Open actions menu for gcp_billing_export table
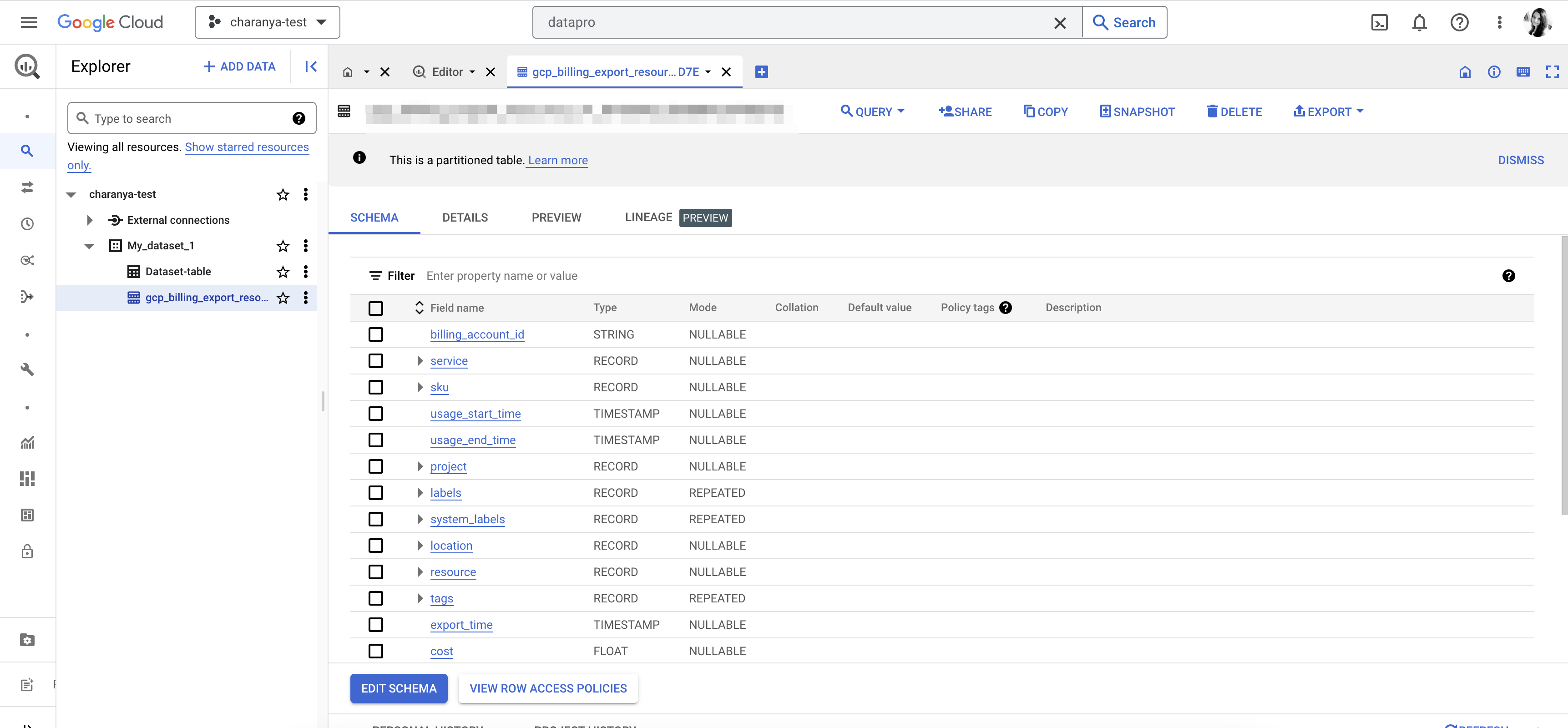 [x=306, y=298]
